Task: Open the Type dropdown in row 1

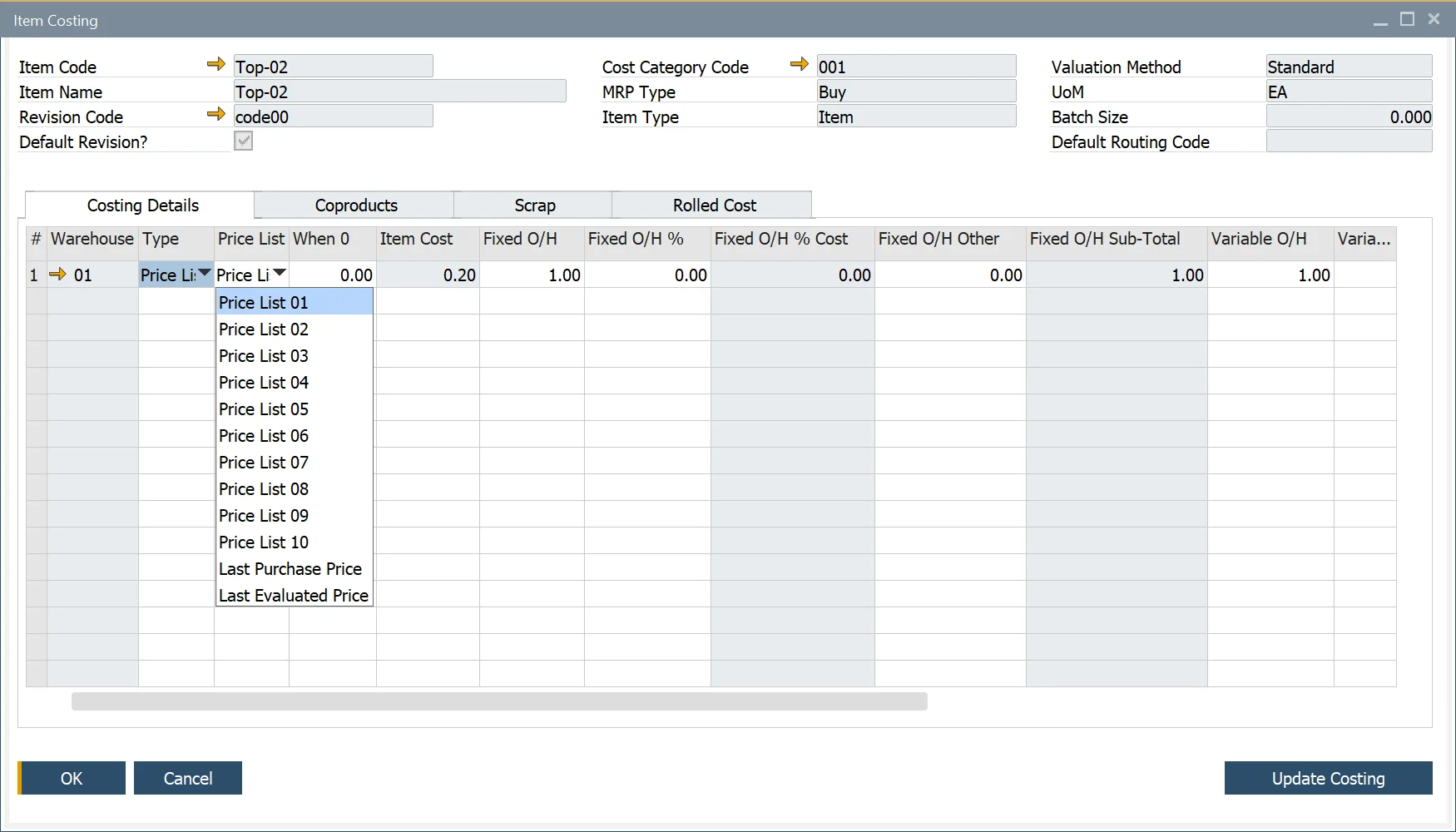Action: pyautogui.click(x=204, y=272)
